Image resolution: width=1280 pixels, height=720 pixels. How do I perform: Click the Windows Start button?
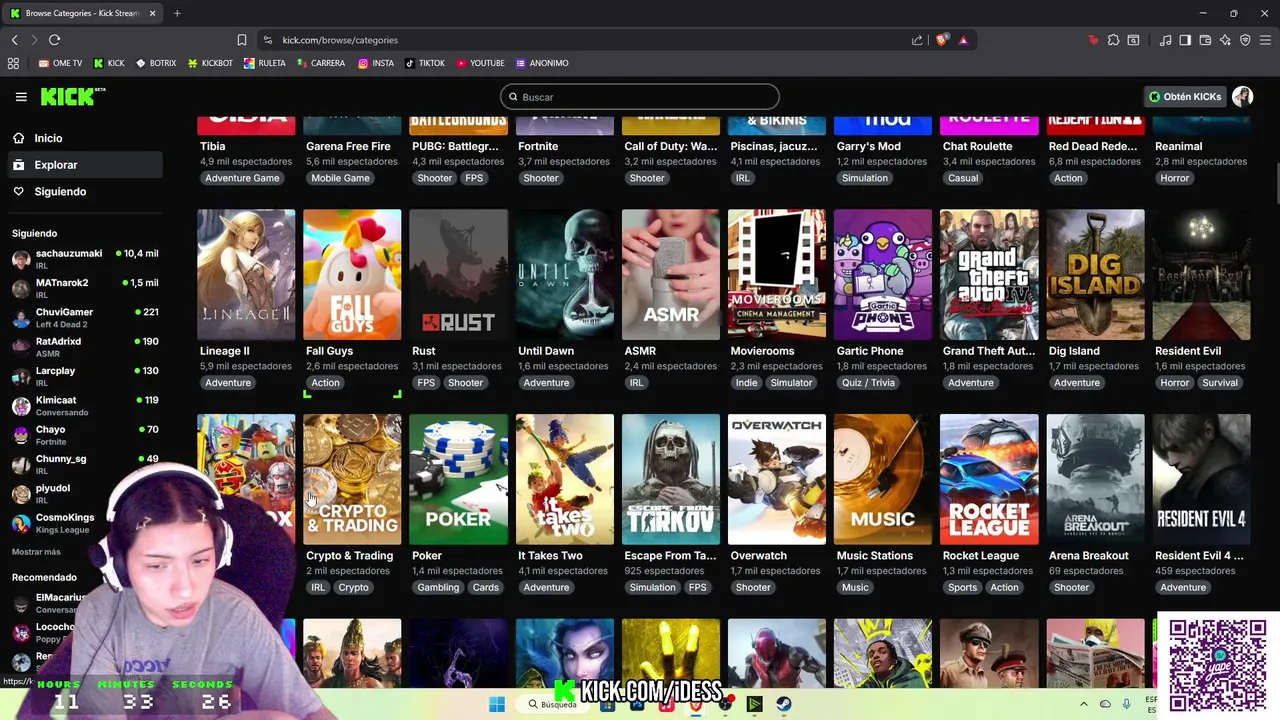coord(497,704)
